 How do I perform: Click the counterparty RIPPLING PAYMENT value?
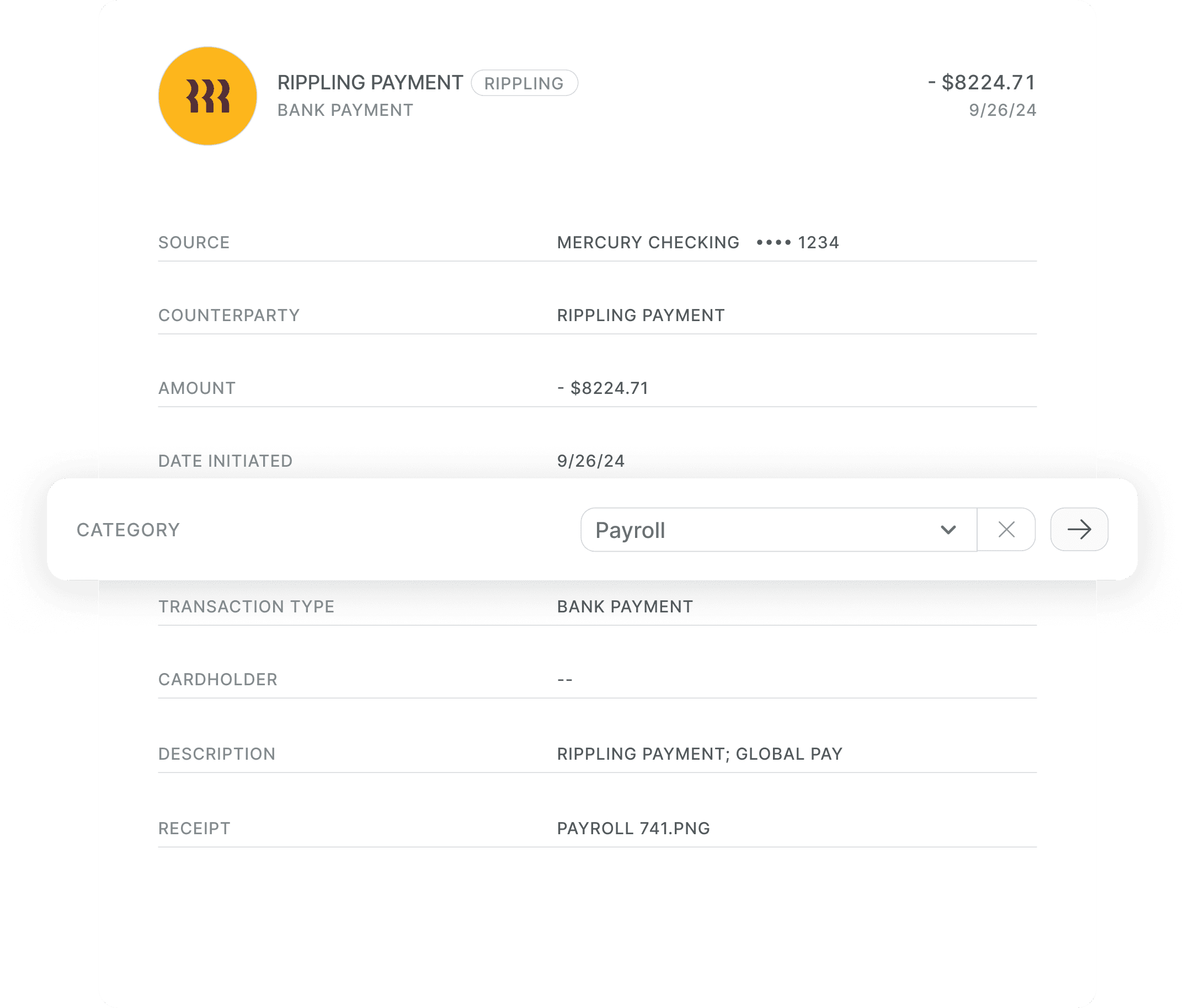(x=641, y=316)
